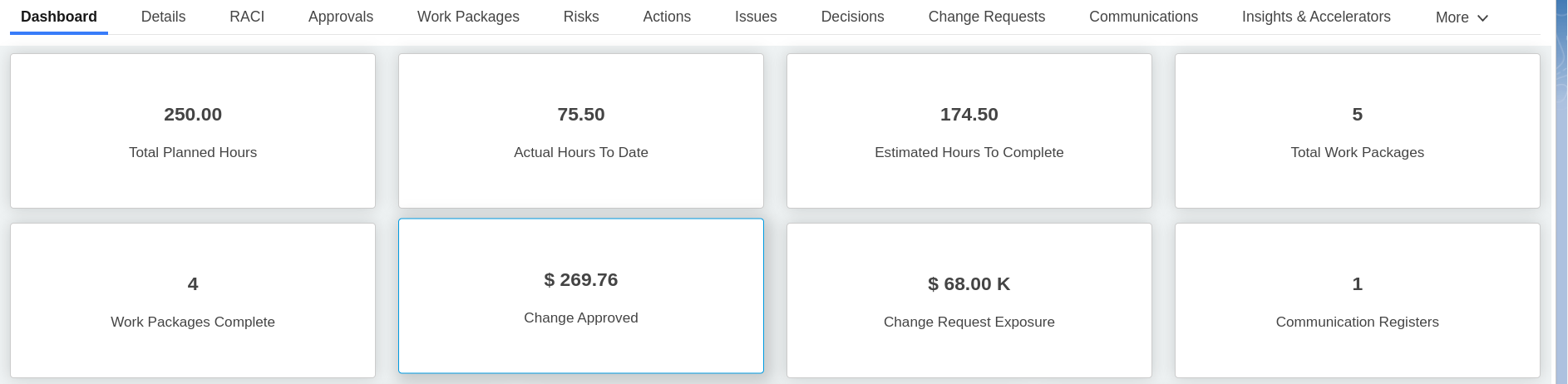Open the Communication Registers card
The height and width of the screenshot is (384, 1568).
pos(1358,301)
